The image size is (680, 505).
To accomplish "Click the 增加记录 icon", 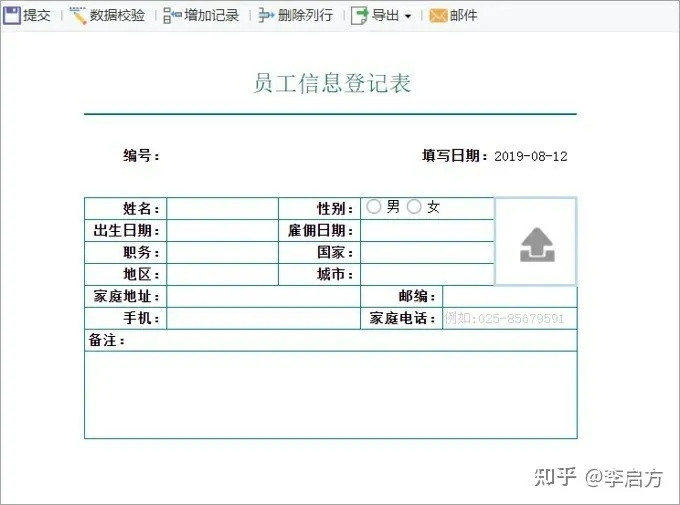I will 172,16.
